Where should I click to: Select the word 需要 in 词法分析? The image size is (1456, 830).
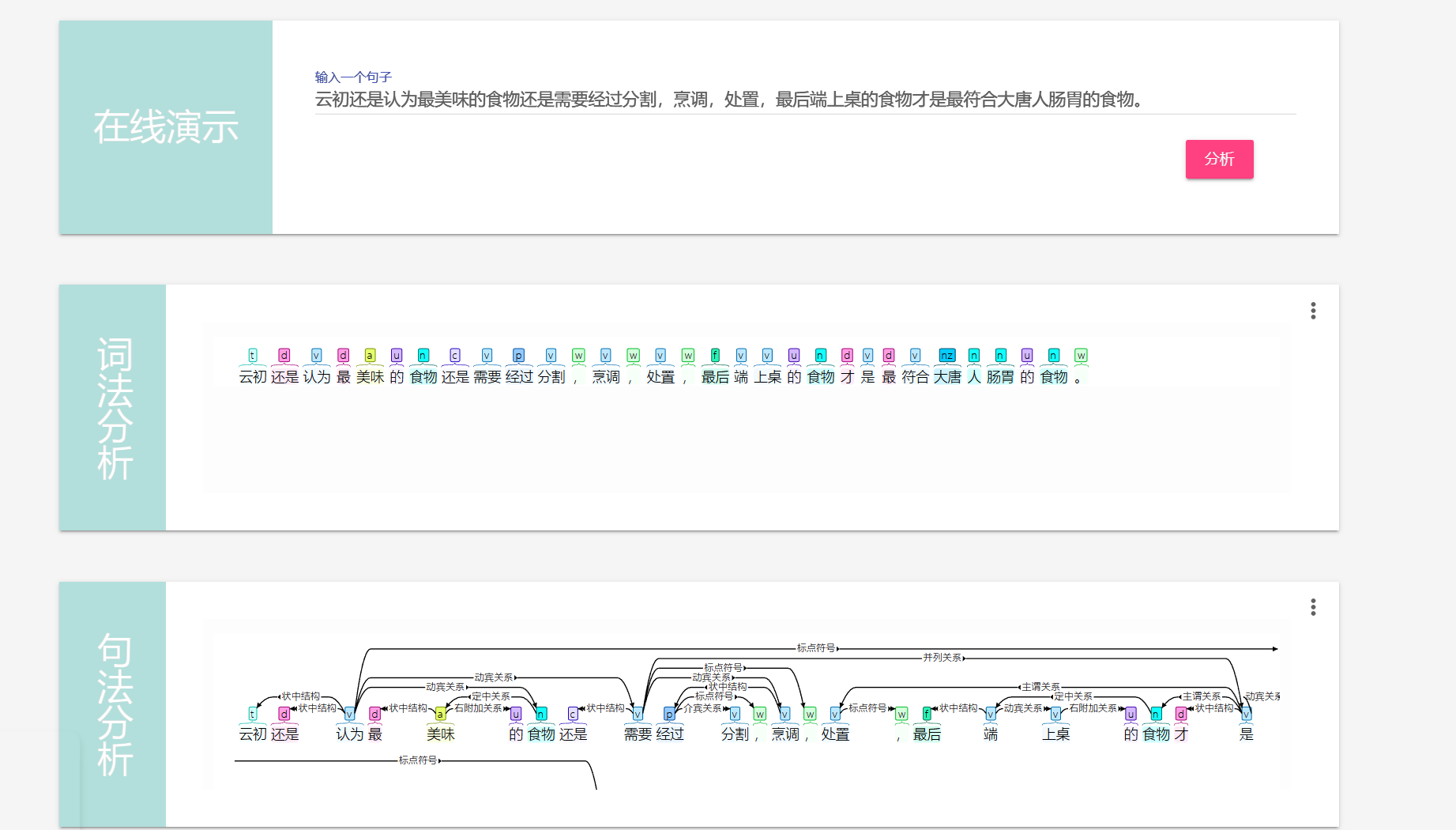(487, 377)
